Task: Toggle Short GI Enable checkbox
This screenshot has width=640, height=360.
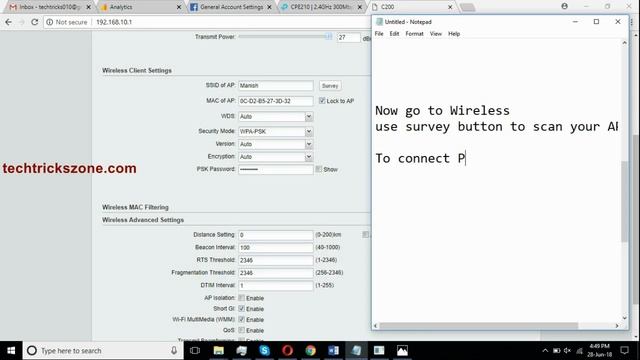Action: tap(242, 309)
